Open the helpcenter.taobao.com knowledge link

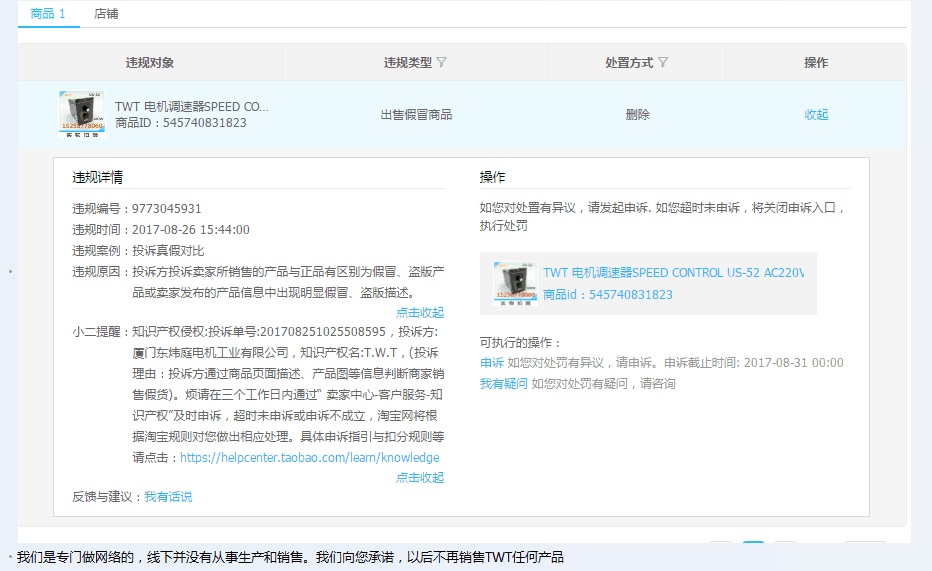[x=309, y=458]
